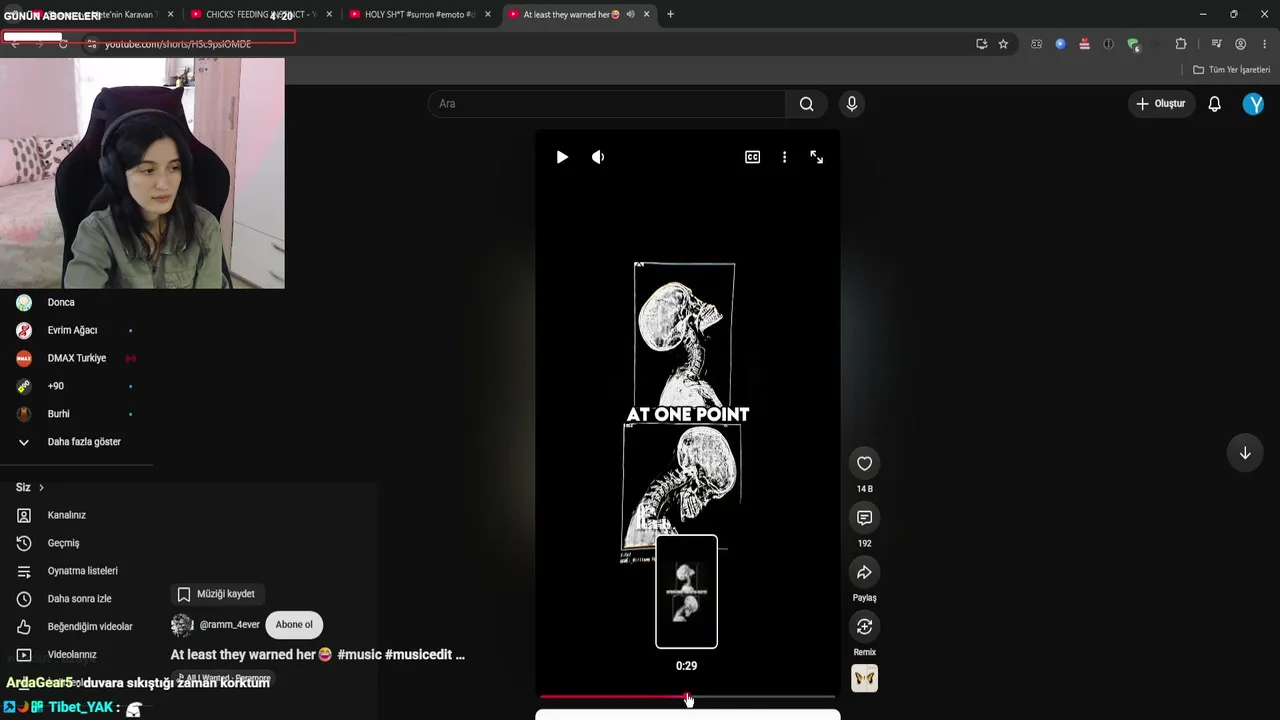The image size is (1280, 720).
Task: Click the #musicedit hashtag in the title
Action: (418, 655)
